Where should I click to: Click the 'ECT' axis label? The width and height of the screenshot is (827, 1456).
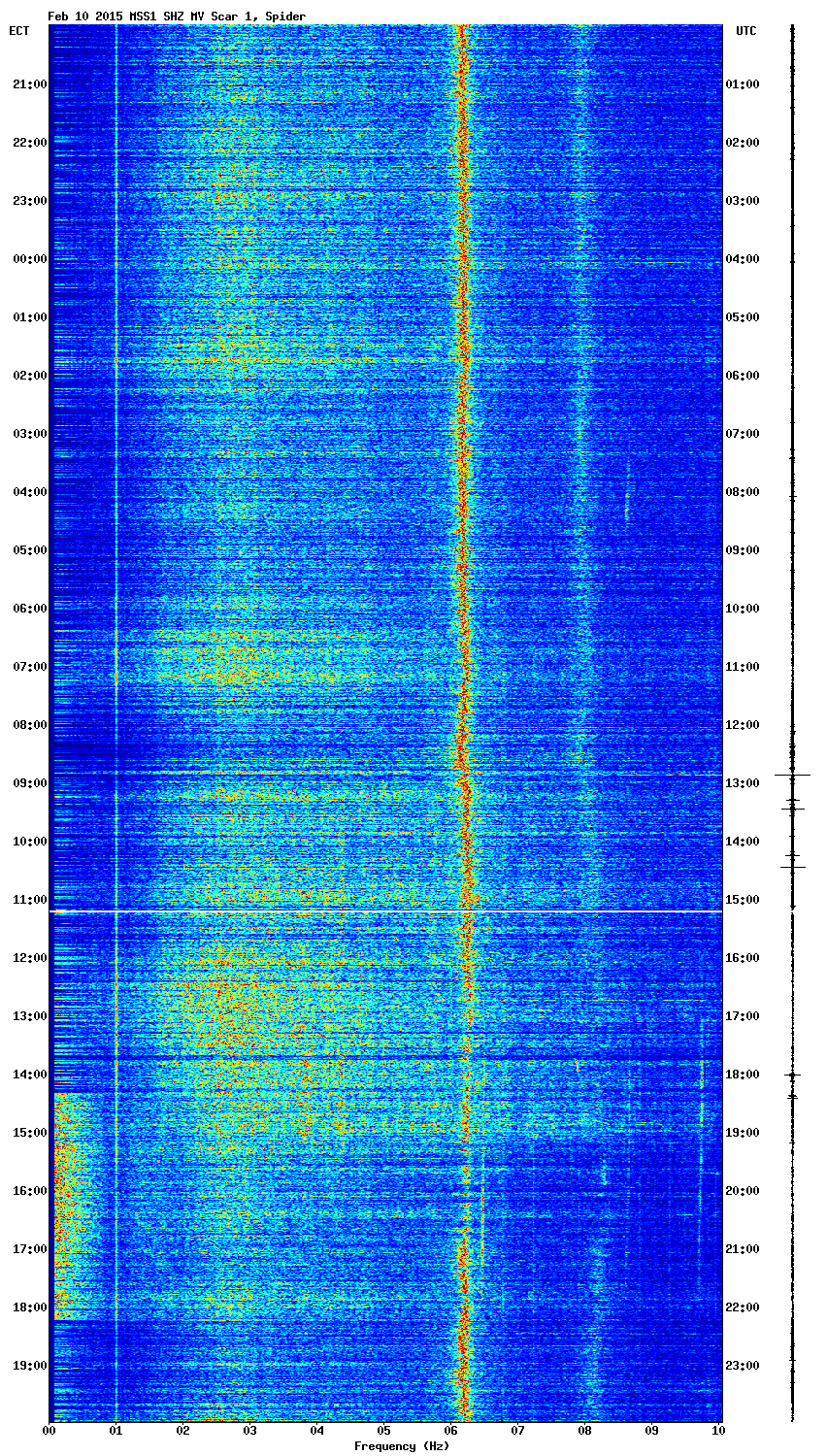[18, 31]
